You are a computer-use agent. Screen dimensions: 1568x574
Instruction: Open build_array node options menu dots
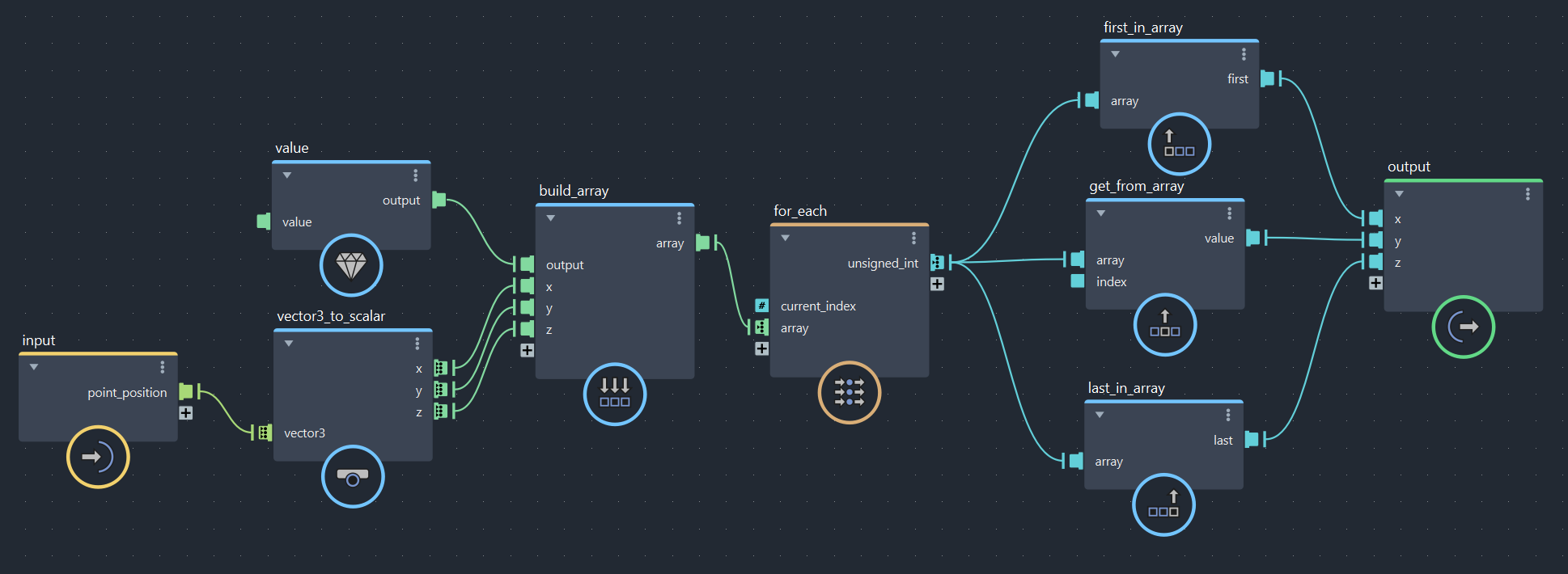(x=680, y=218)
